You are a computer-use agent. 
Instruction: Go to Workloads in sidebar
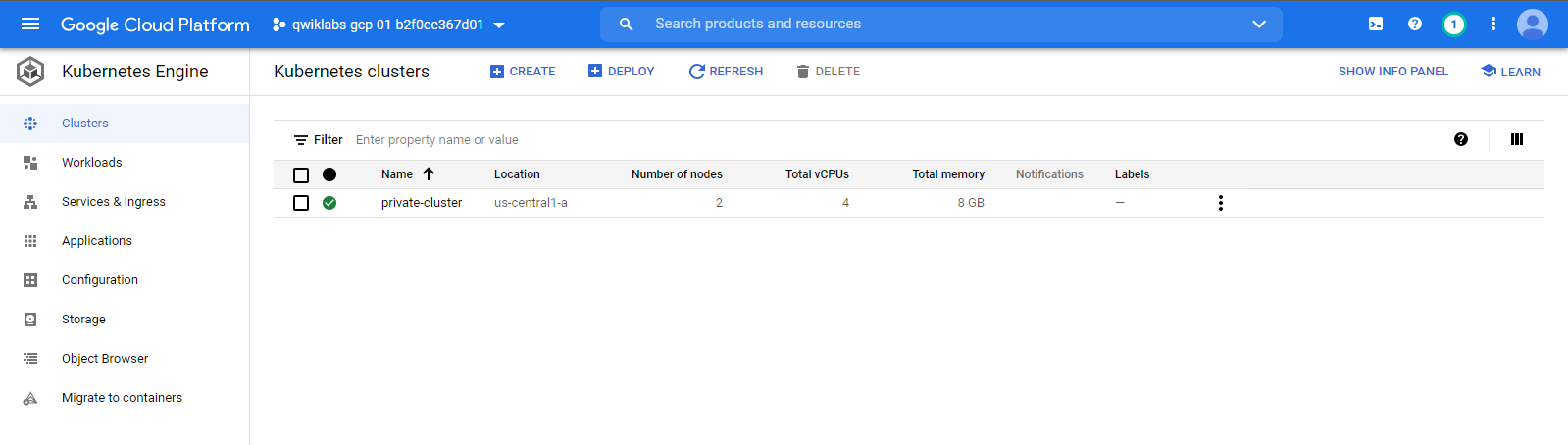point(125,163)
